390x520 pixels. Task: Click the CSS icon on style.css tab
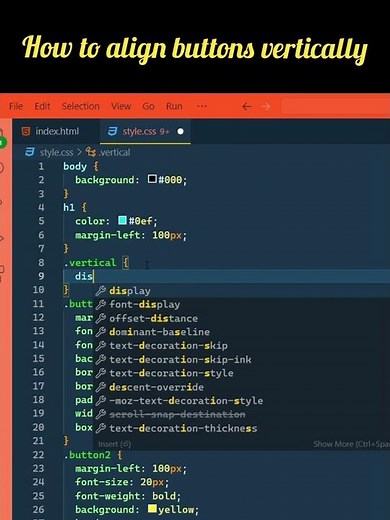pyautogui.click(x=112, y=131)
